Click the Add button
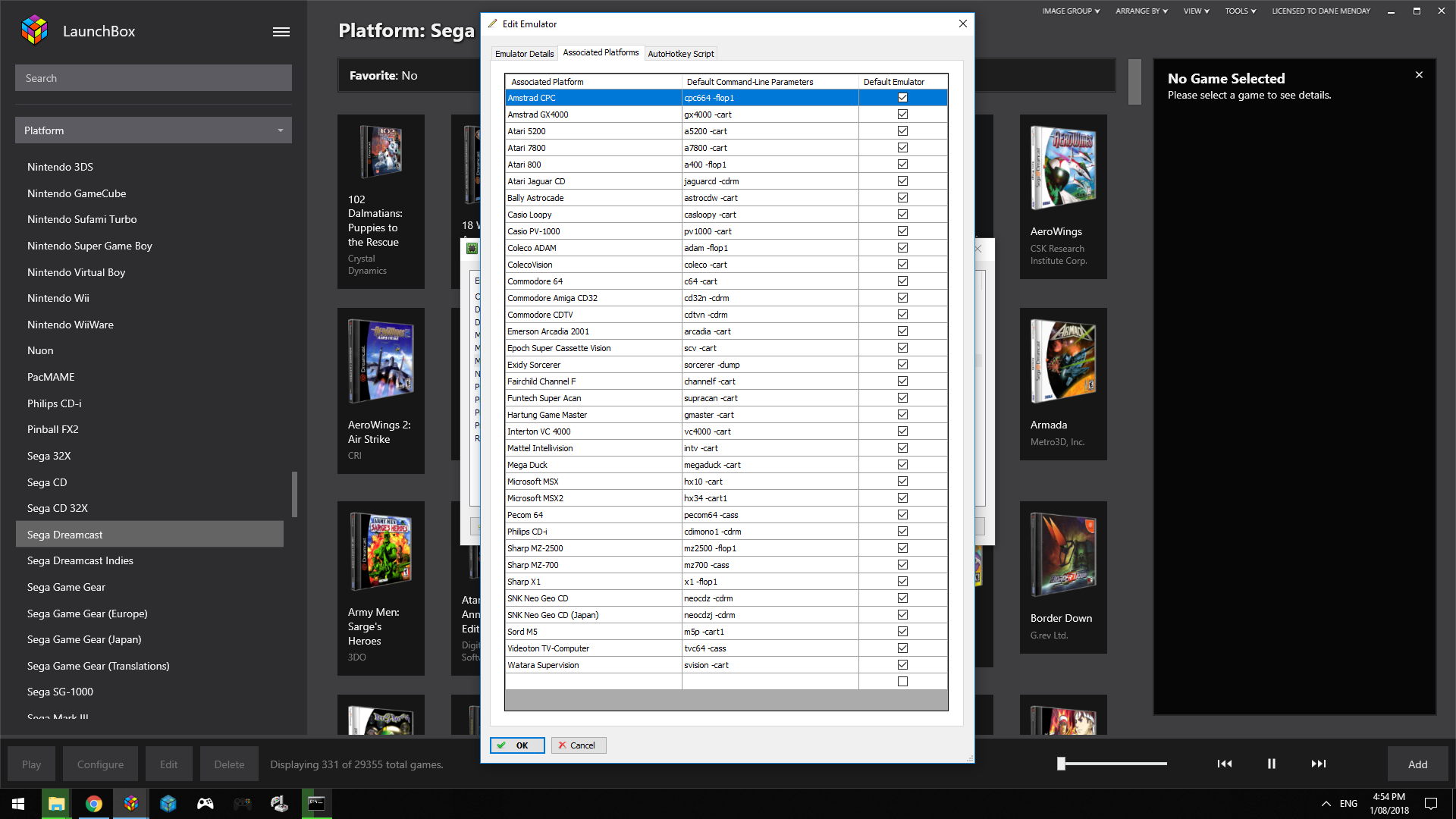 [x=1417, y=764]
